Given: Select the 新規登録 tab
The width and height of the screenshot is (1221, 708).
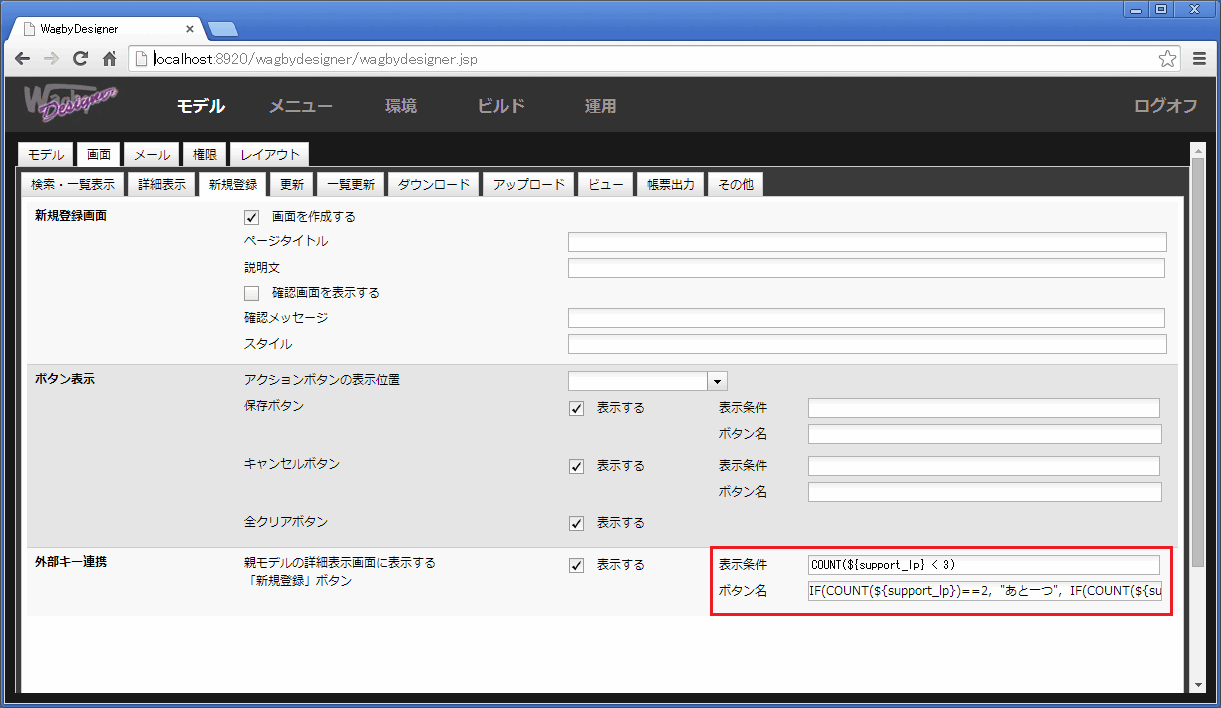Looking at the screenshot, I should tap(233, 184).
